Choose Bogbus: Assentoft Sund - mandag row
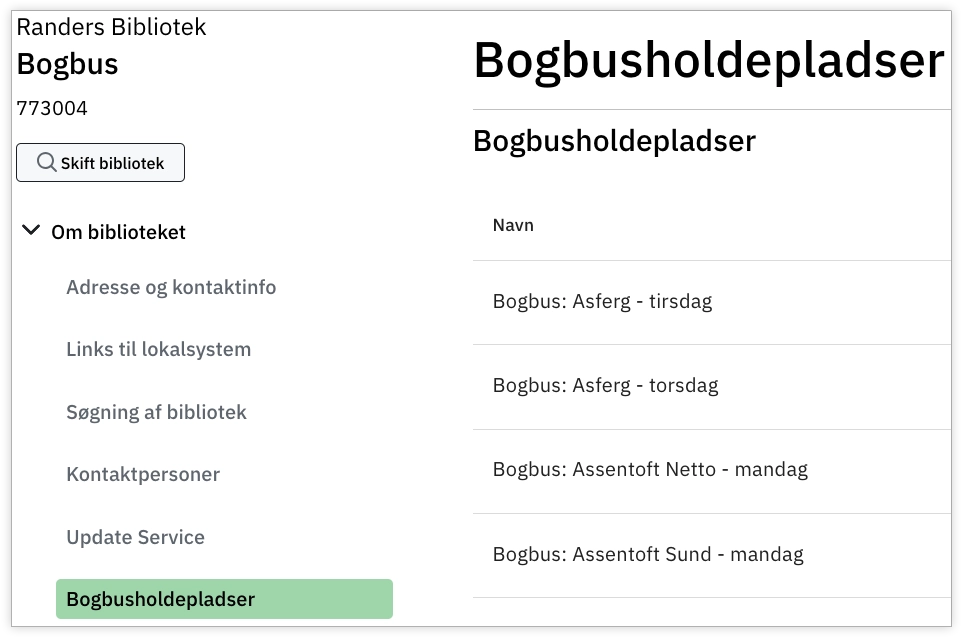The width and height of the screenshot is (962, 638). click(648, 554)
